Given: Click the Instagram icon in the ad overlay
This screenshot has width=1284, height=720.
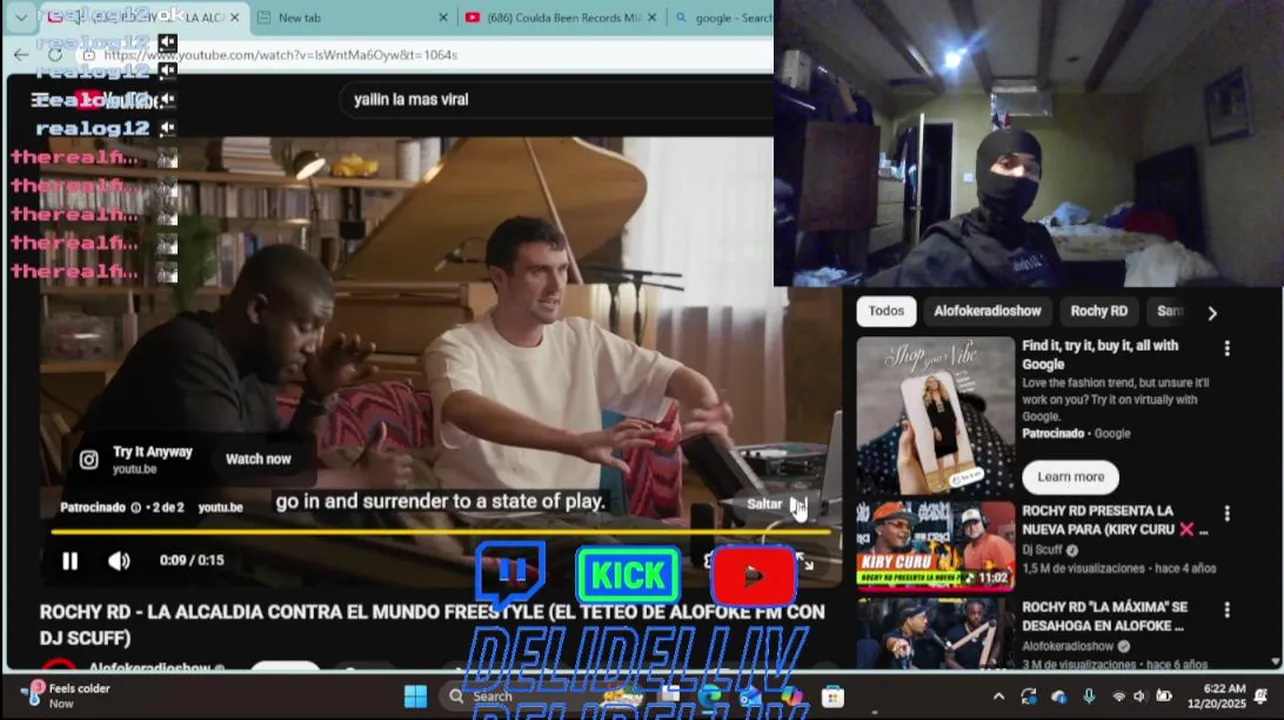Looking at the screenshot, I should pos(89,460).
